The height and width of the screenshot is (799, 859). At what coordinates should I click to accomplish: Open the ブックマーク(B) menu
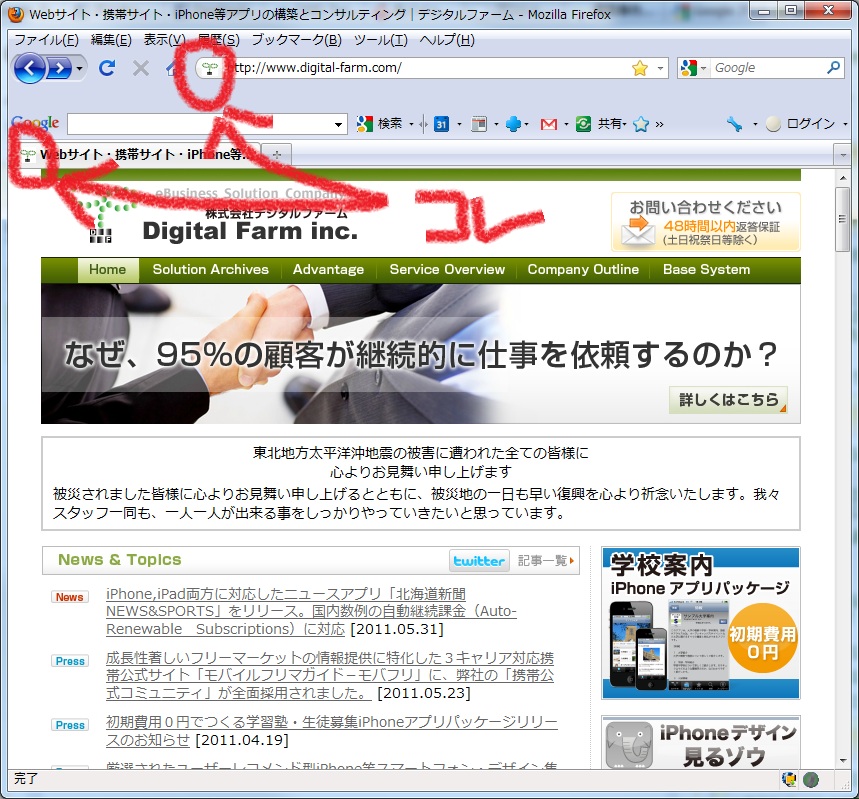tap(296, 40)
